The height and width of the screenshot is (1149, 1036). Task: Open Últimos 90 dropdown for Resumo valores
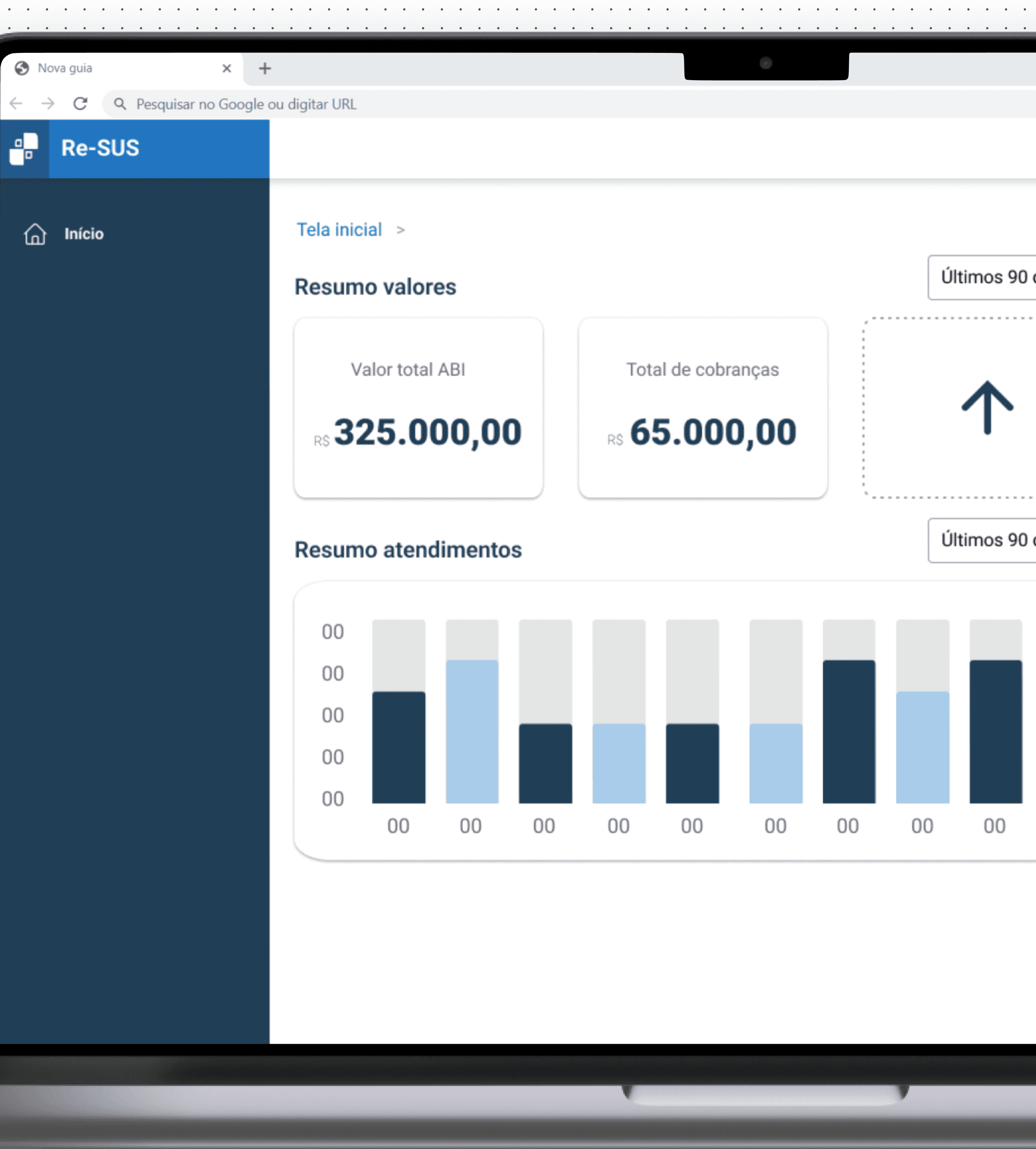point(983,277)
